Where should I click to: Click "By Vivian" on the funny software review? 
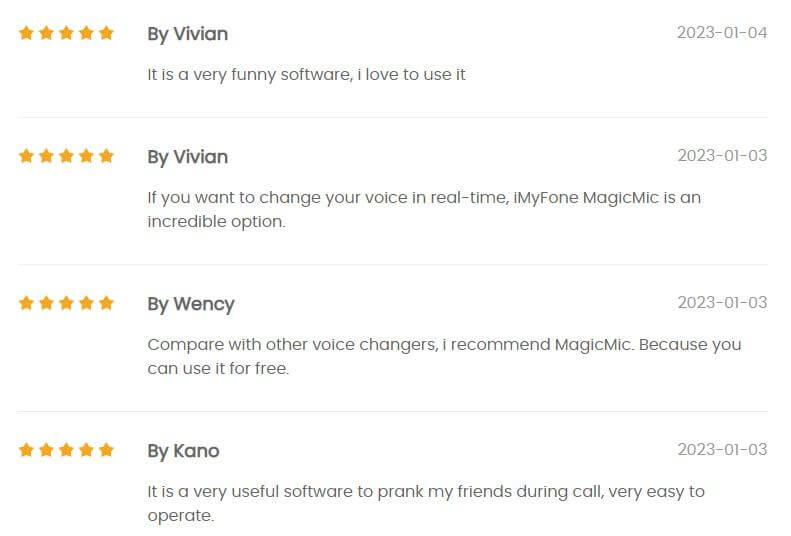188,34
